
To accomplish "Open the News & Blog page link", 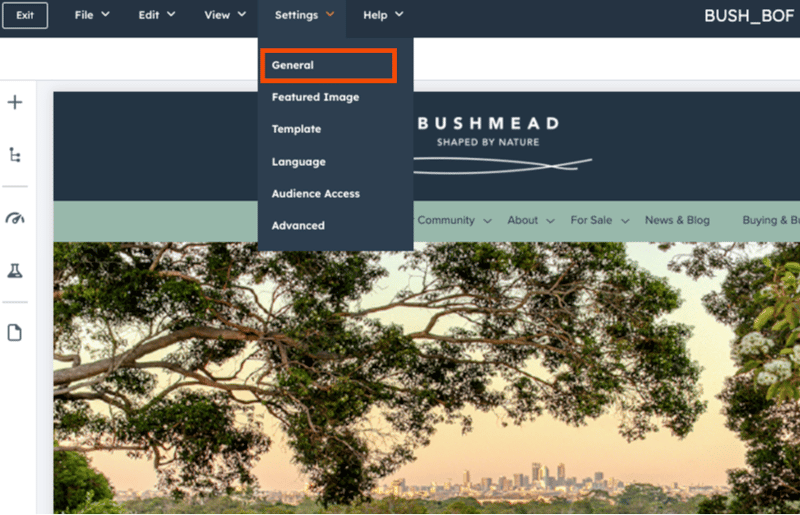I will click(677, 220).
